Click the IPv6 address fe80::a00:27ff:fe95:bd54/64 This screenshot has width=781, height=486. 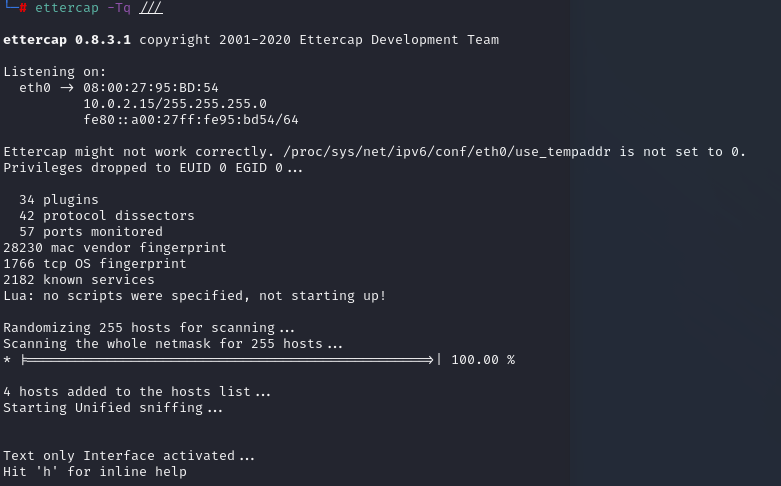(191, 120)
